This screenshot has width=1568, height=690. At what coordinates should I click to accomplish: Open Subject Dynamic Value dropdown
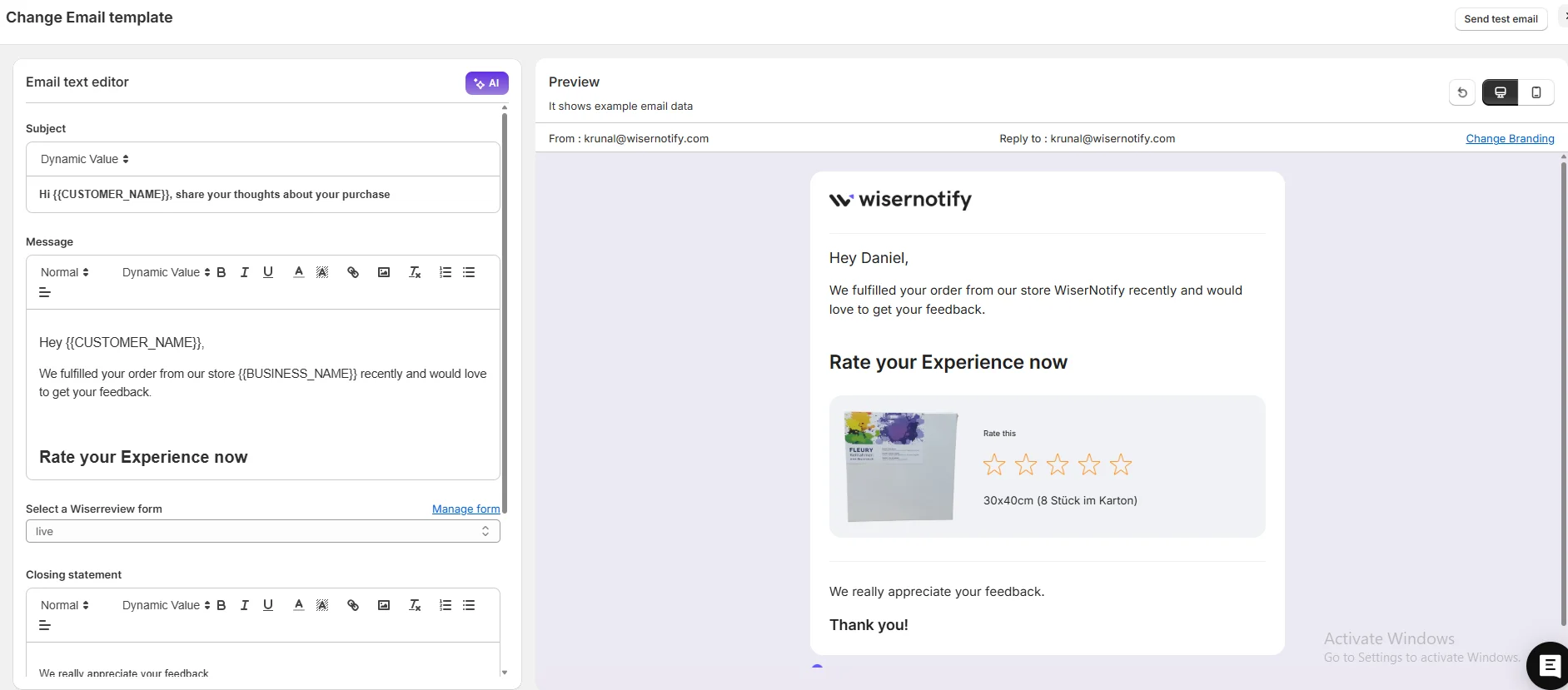click(85, 159)
